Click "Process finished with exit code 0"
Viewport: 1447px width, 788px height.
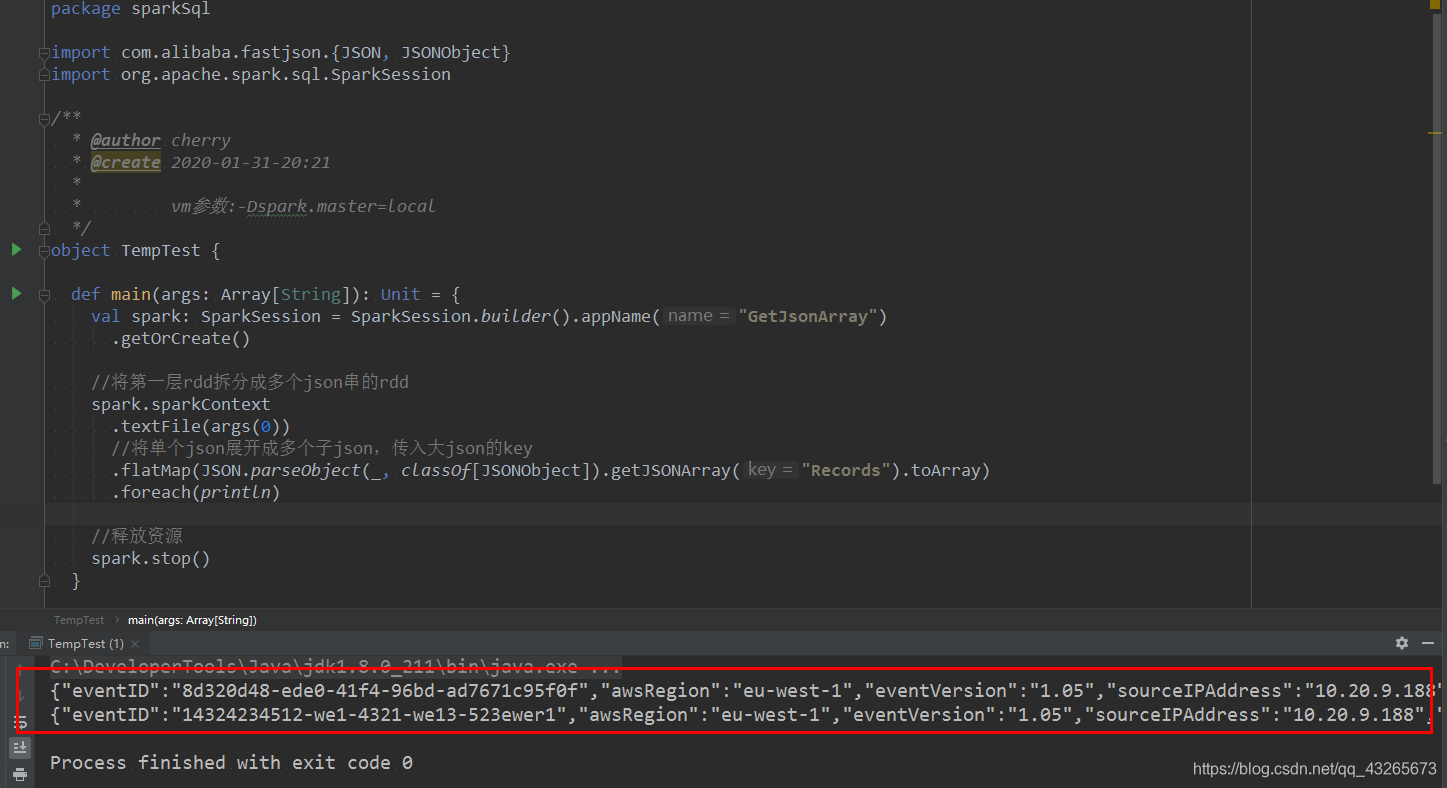coord(231,762)
